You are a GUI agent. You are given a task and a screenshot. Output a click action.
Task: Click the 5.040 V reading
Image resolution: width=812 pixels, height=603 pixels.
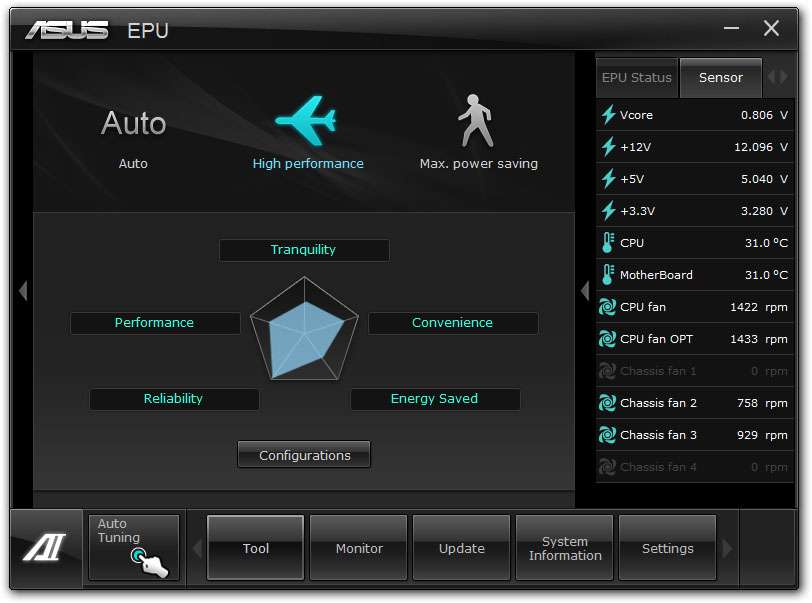[764, 179]
